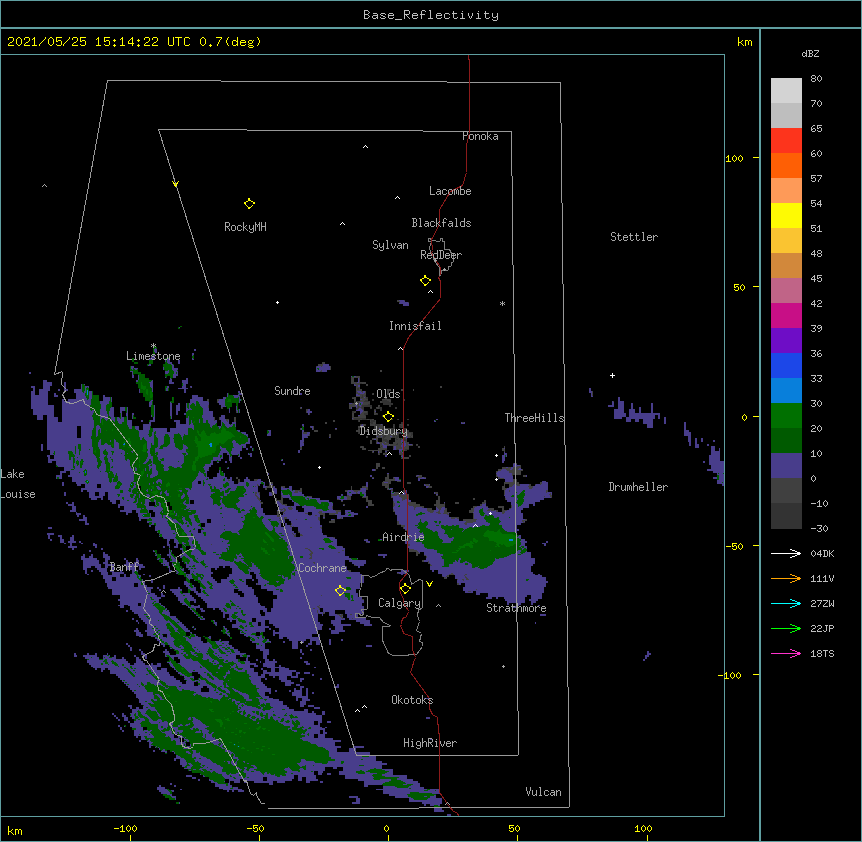Click the Drumheller town label
Screen dimensions: 862x842
(638, 487)
